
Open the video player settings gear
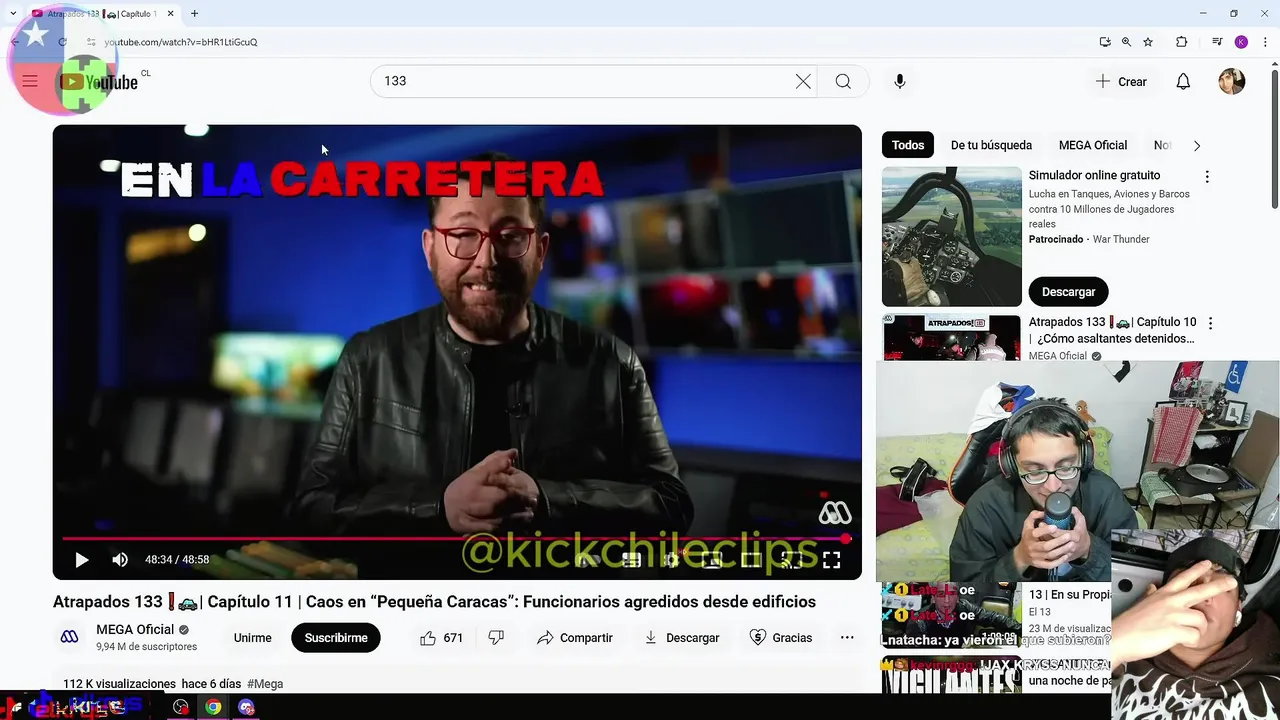tap(671, 560)
